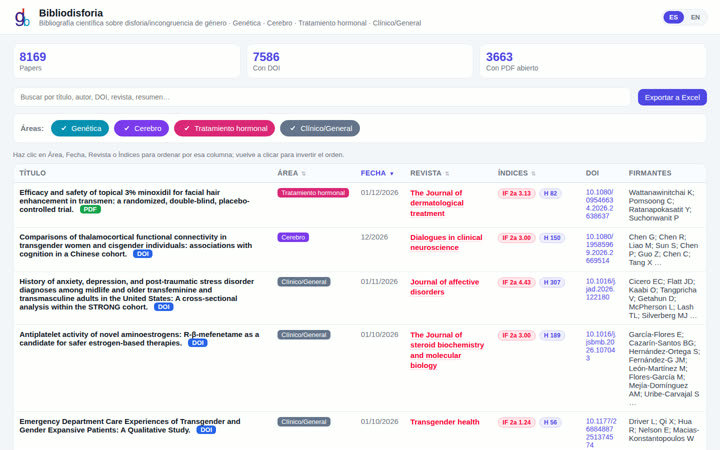Sort the table by the Revista column
This screenshot has width=720, height=450.
pyautogui.click(x=429, y=173)
